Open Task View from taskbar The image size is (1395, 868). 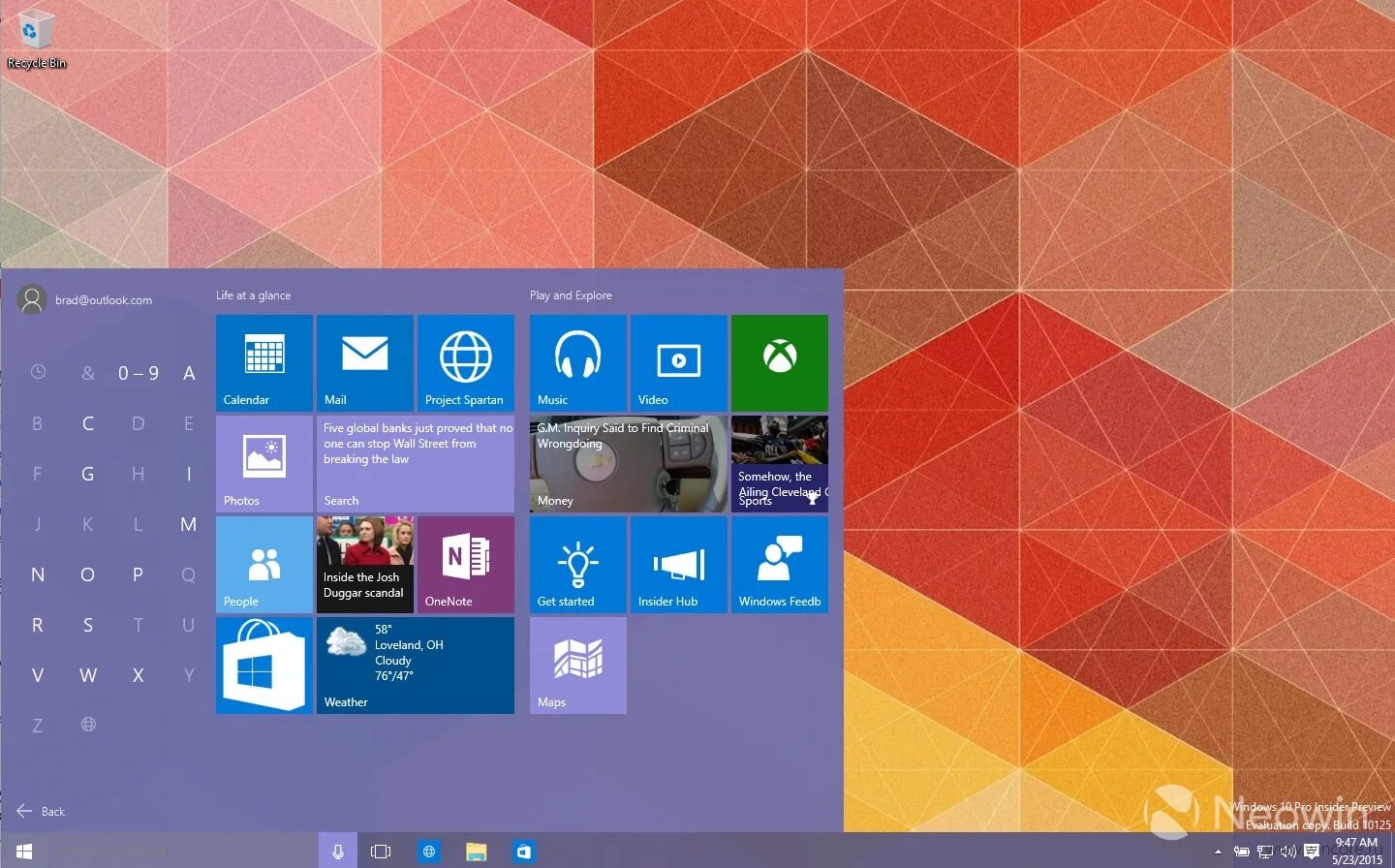pyautogui.click(x=381, y=851)
